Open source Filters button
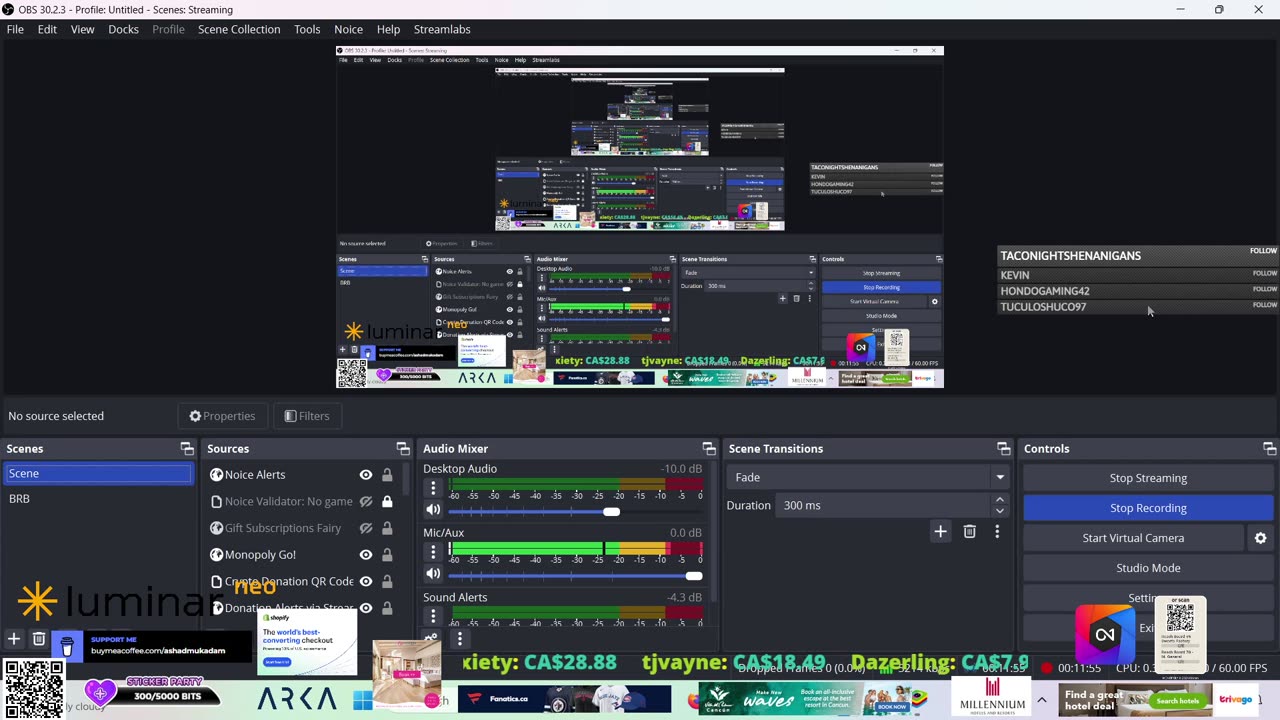This screenshot has height=720, width=1280. pos(306,416)
